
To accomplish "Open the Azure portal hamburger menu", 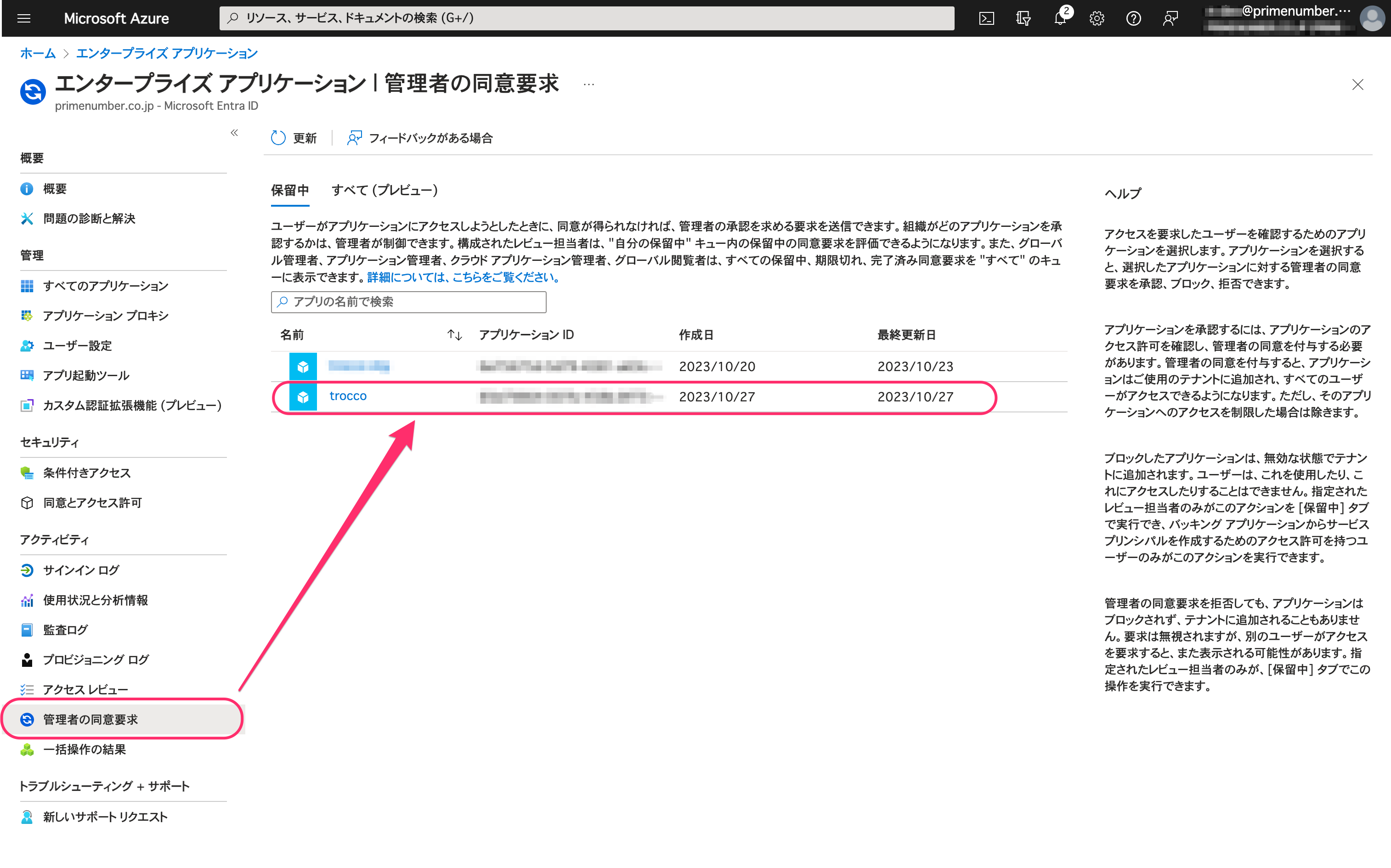I will pyautogui.click(x=23, y=18).
